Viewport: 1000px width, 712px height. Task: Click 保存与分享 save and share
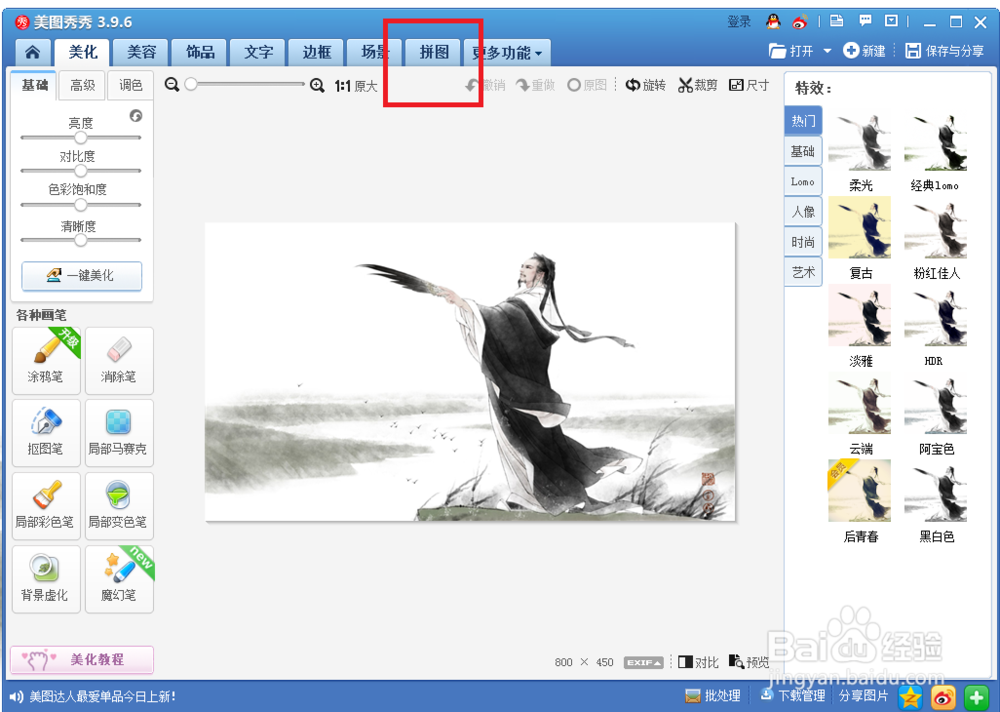(x=945, y=51)
